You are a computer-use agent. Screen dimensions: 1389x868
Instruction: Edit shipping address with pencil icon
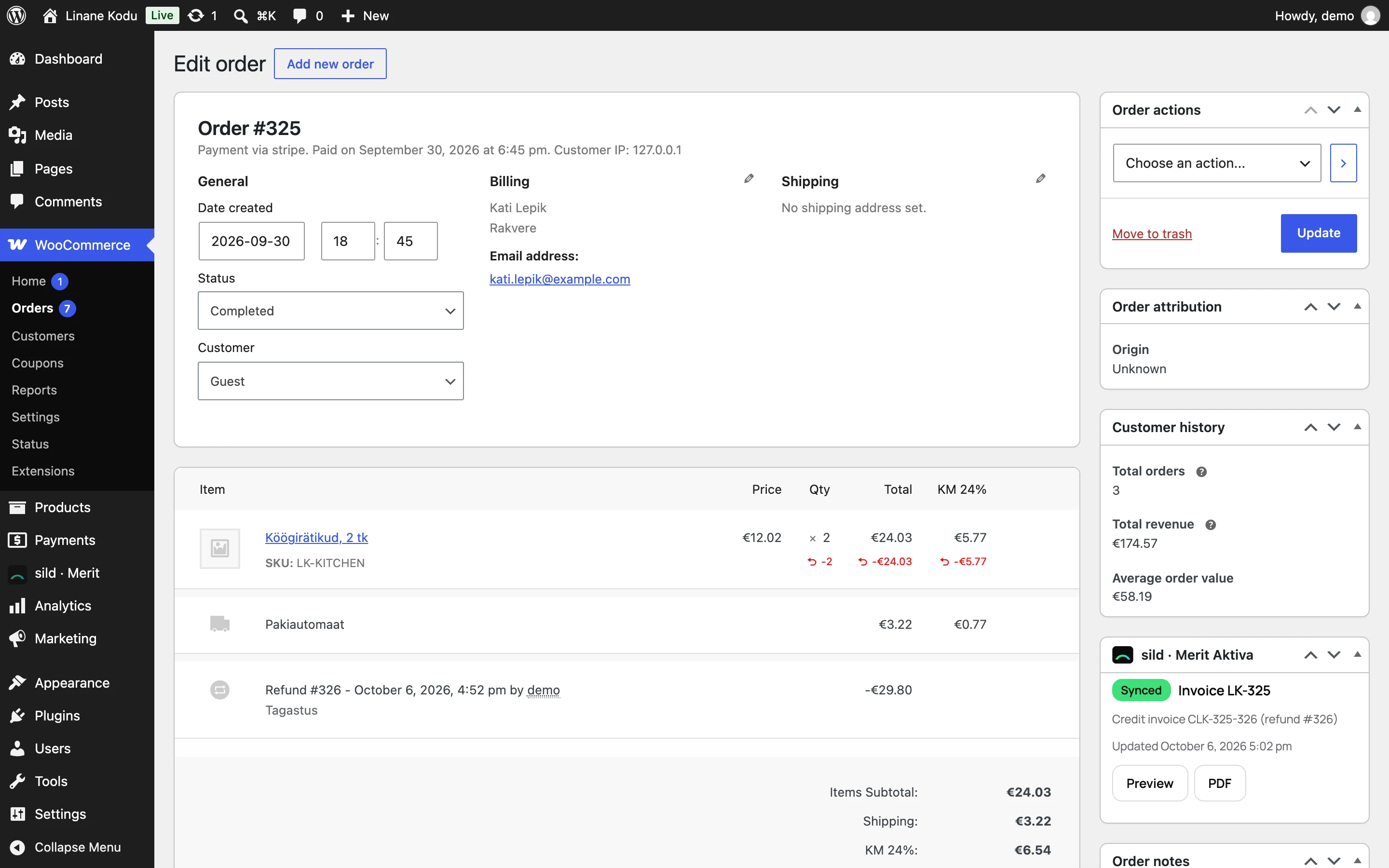1041,178
